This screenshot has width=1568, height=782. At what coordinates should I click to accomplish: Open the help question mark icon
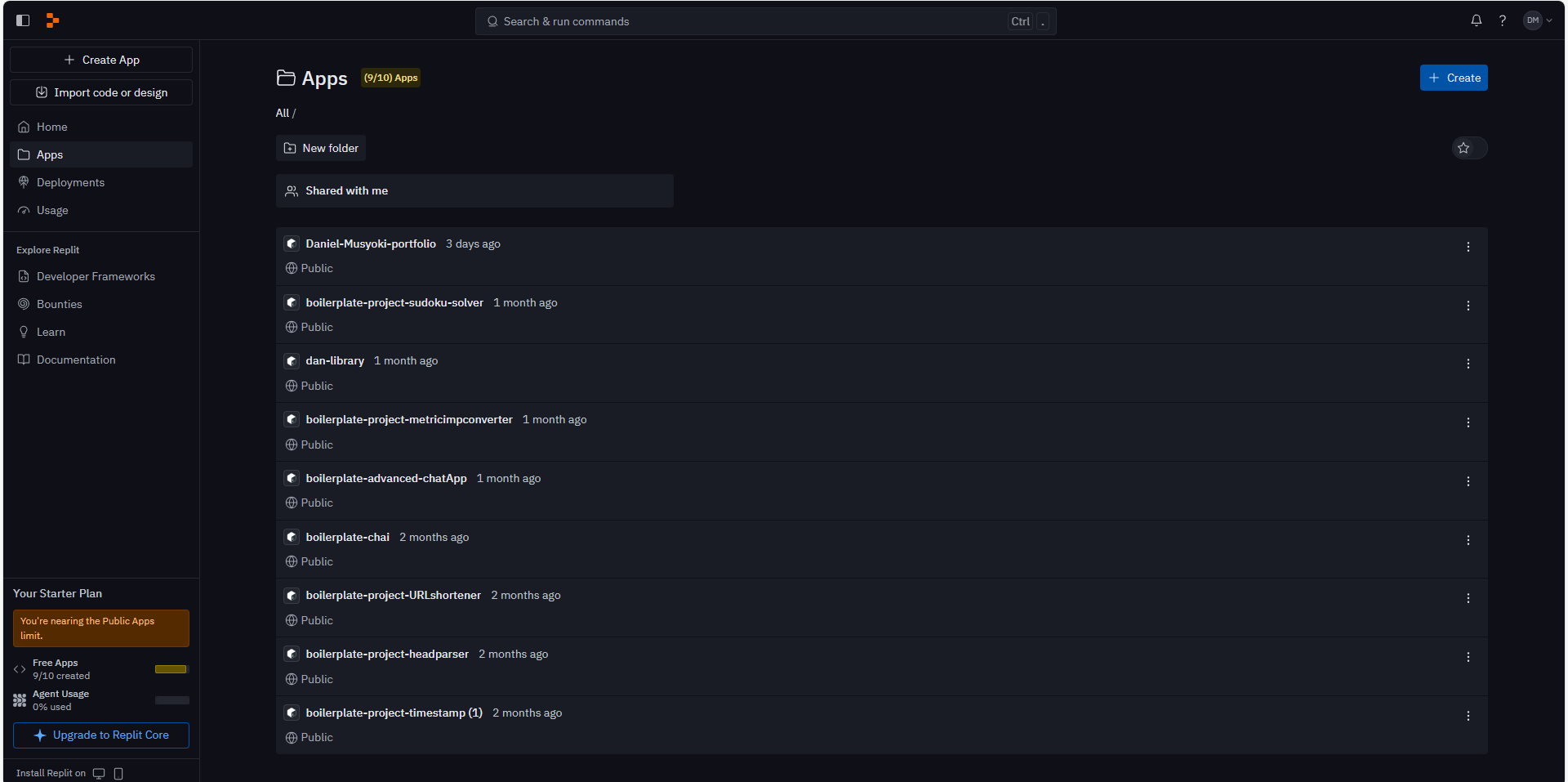point(1503,20)
